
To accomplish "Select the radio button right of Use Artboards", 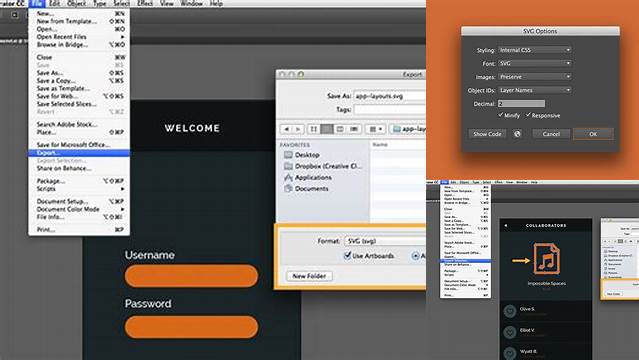I will point(415,256).
